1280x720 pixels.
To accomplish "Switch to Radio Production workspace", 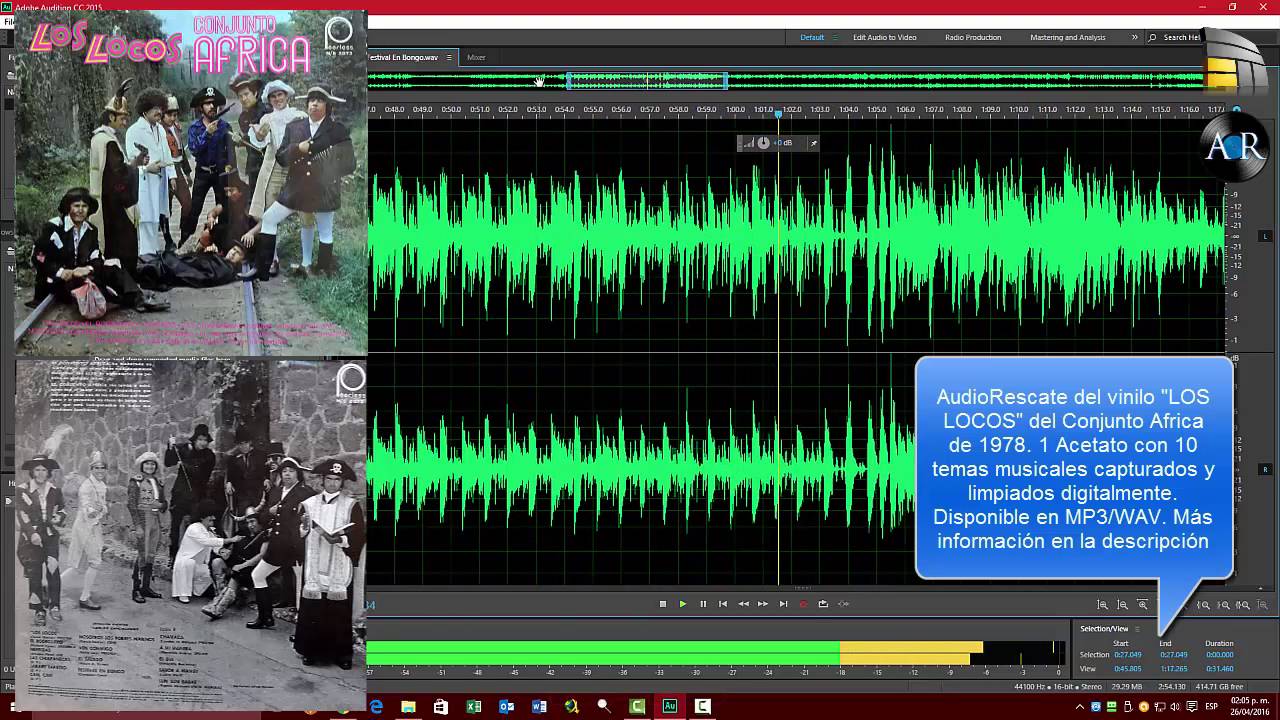I will click(973, 38).
